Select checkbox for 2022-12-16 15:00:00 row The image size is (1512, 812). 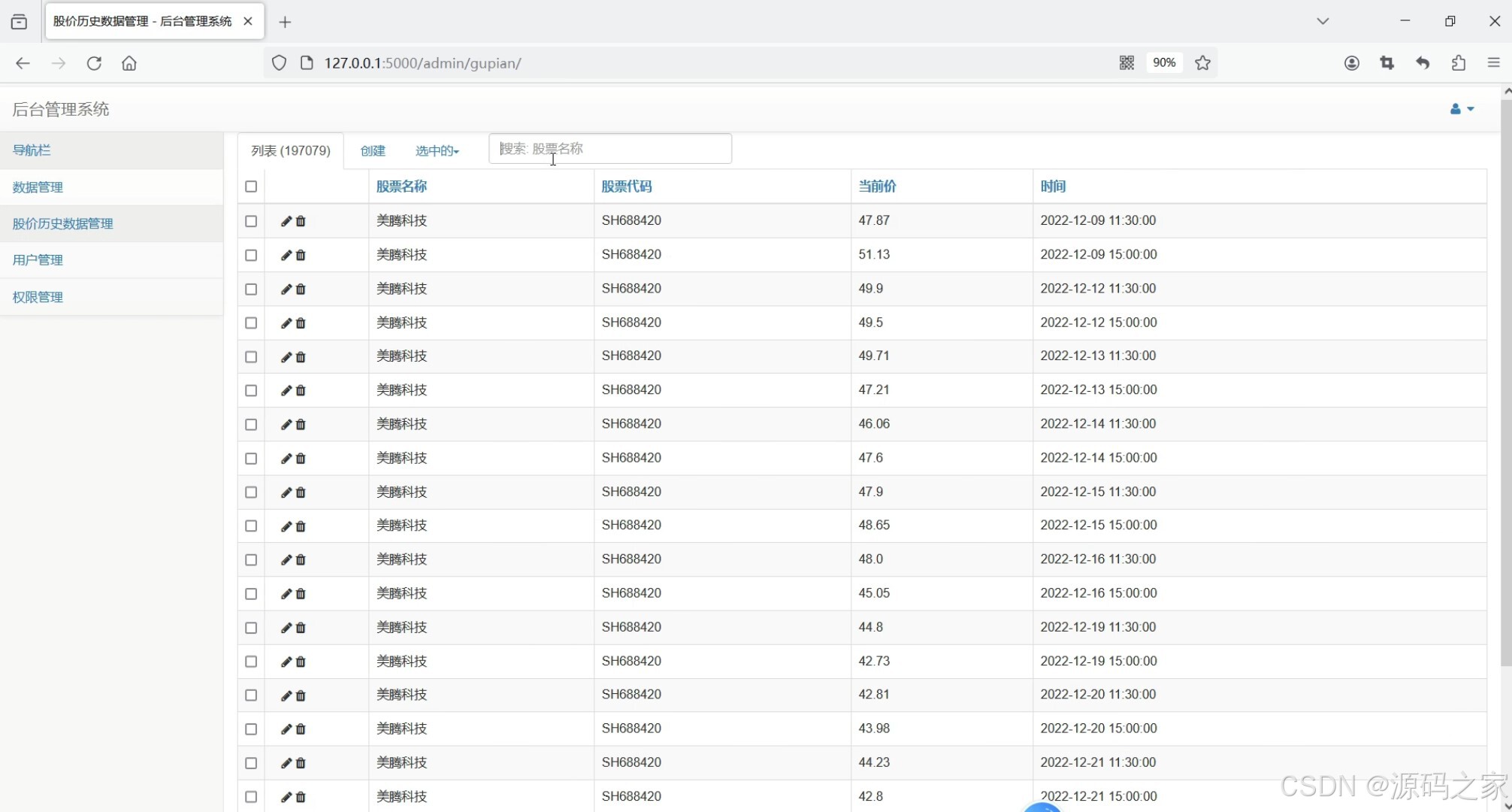251,594
